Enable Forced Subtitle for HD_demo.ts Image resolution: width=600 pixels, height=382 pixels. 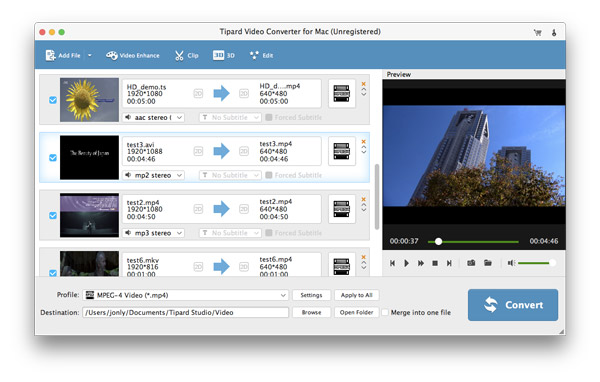coord(269,117)
